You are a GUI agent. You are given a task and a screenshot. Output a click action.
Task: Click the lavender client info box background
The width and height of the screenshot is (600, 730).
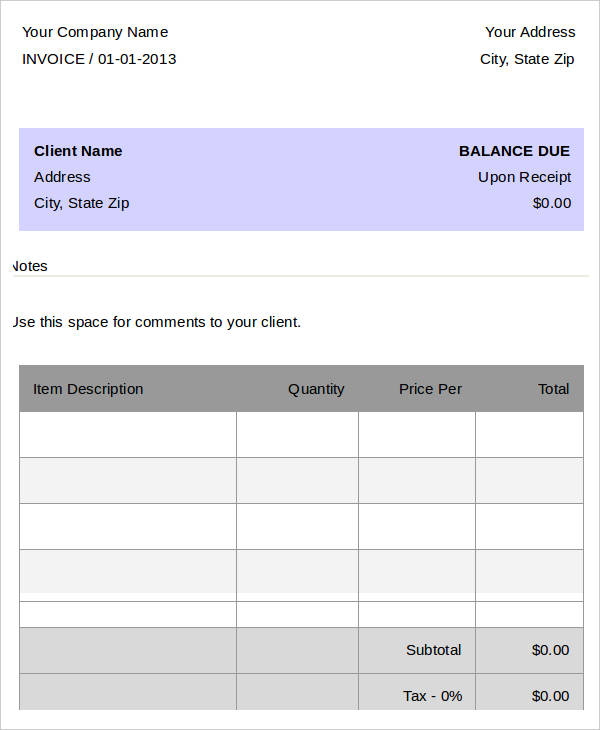pos(302,179)
